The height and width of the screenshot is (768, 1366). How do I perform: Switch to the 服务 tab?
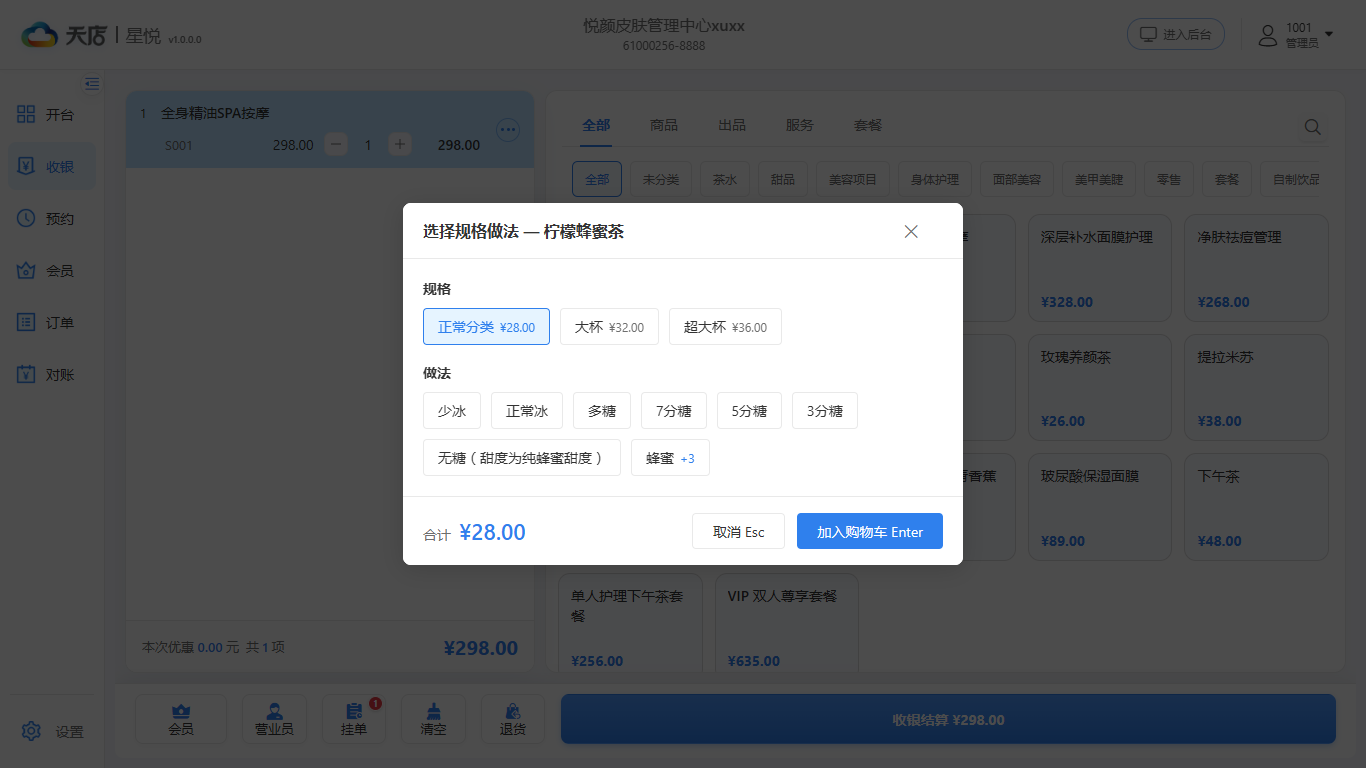tap(800, 125)
